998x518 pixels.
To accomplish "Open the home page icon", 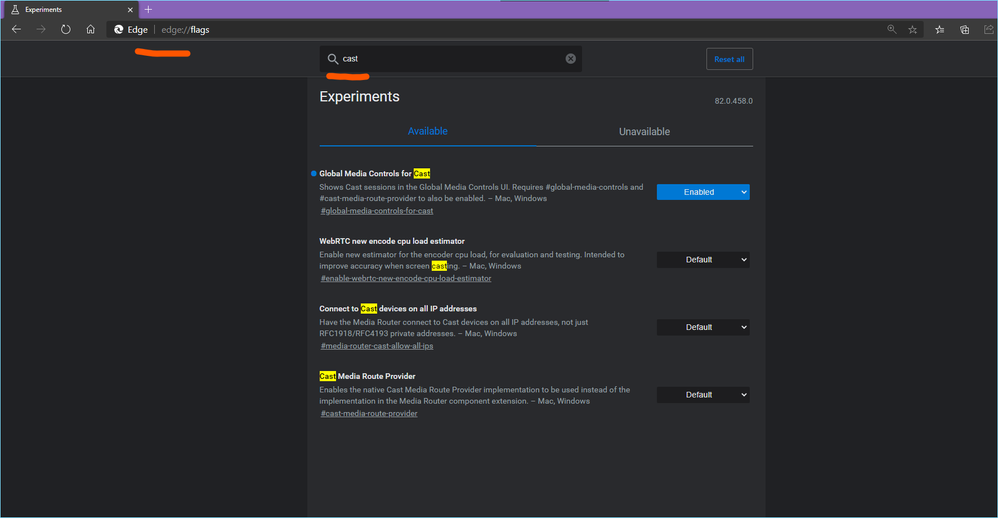I will pos(90,29).
